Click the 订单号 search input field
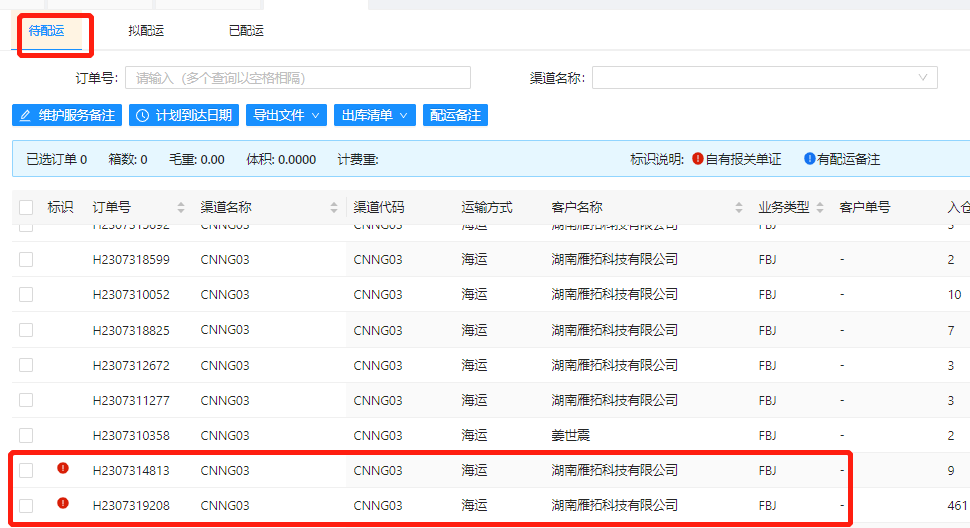Viewport: 970px width, 528px height. point(298,78)
